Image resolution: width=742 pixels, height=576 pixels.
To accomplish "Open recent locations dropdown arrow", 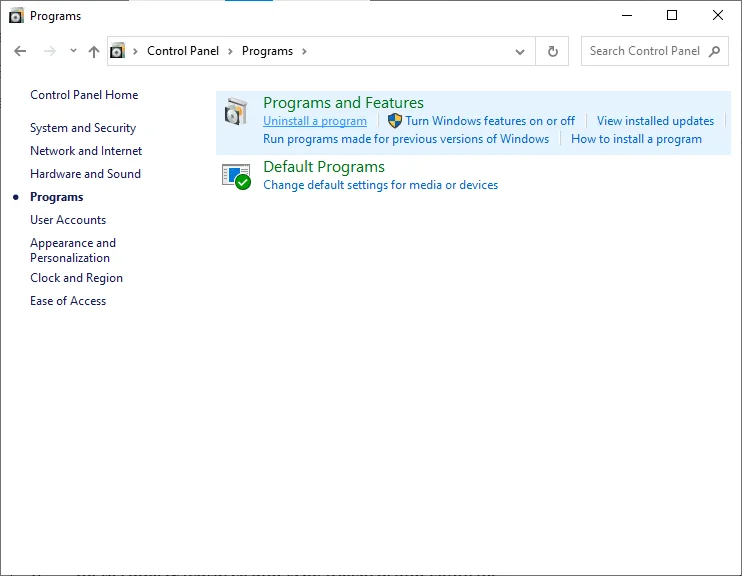I will (x=73, y=51).
